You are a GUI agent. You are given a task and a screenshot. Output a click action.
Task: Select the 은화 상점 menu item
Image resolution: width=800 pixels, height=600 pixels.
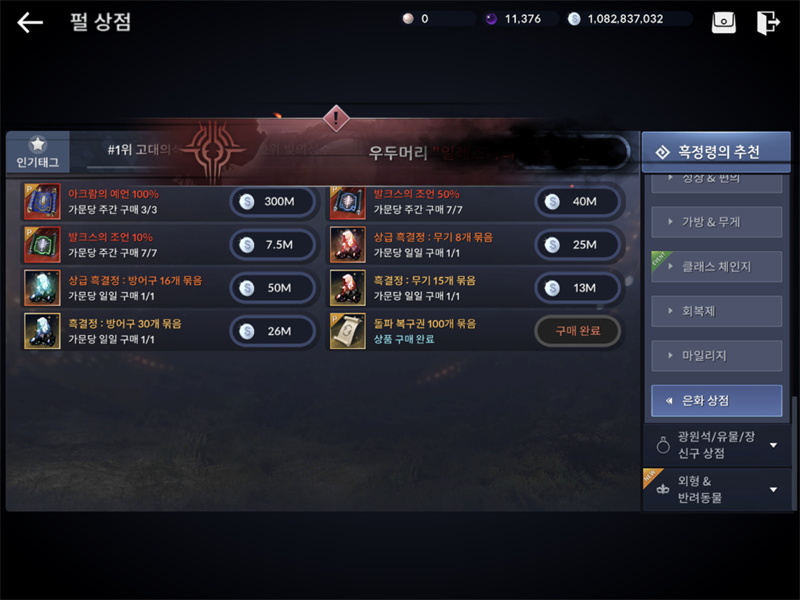point(717,401)
